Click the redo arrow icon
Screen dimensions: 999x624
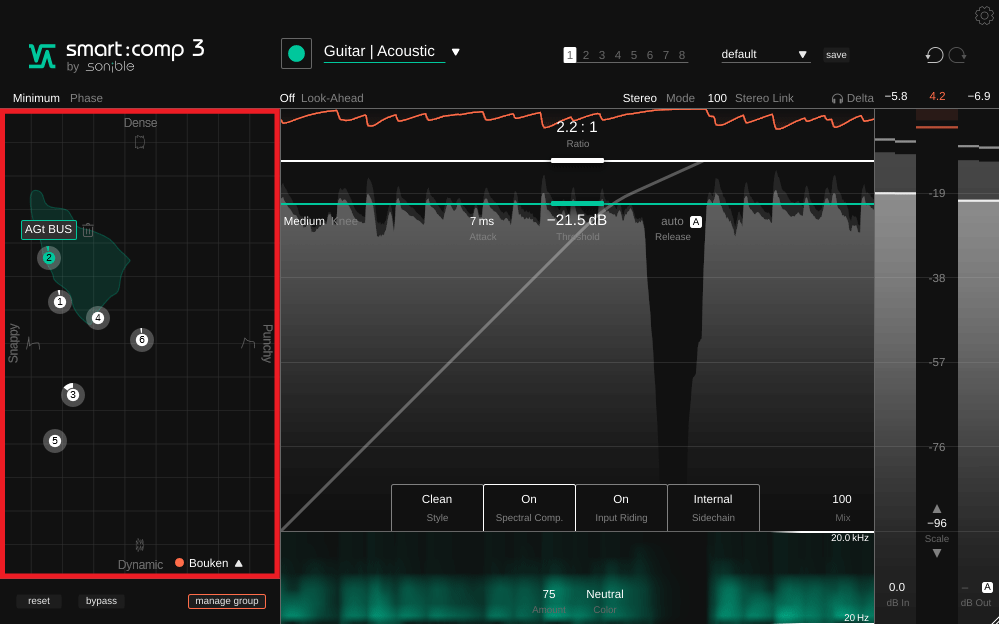[x=958, y=55]
